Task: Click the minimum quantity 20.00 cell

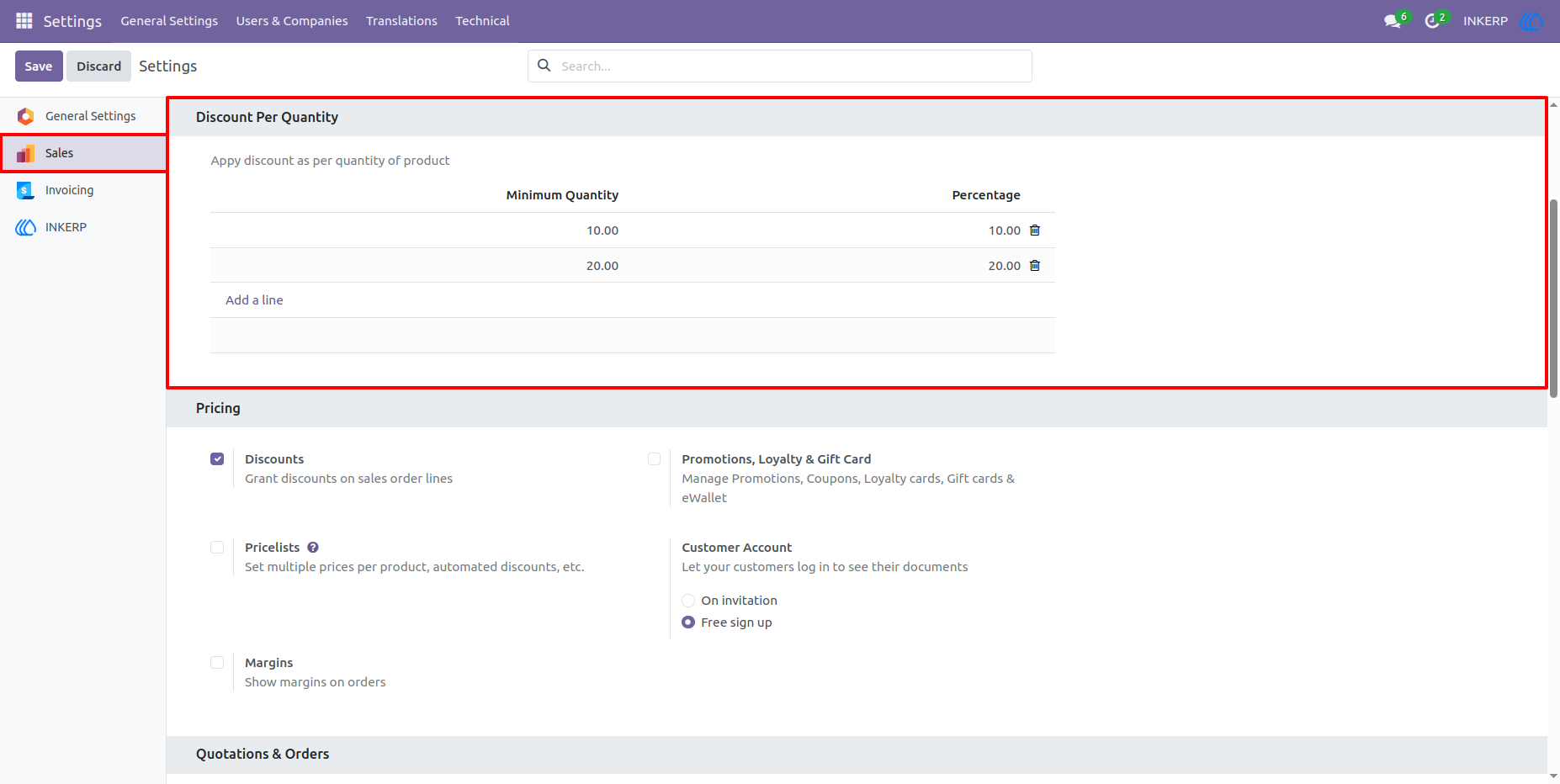Action: (602, 266)
